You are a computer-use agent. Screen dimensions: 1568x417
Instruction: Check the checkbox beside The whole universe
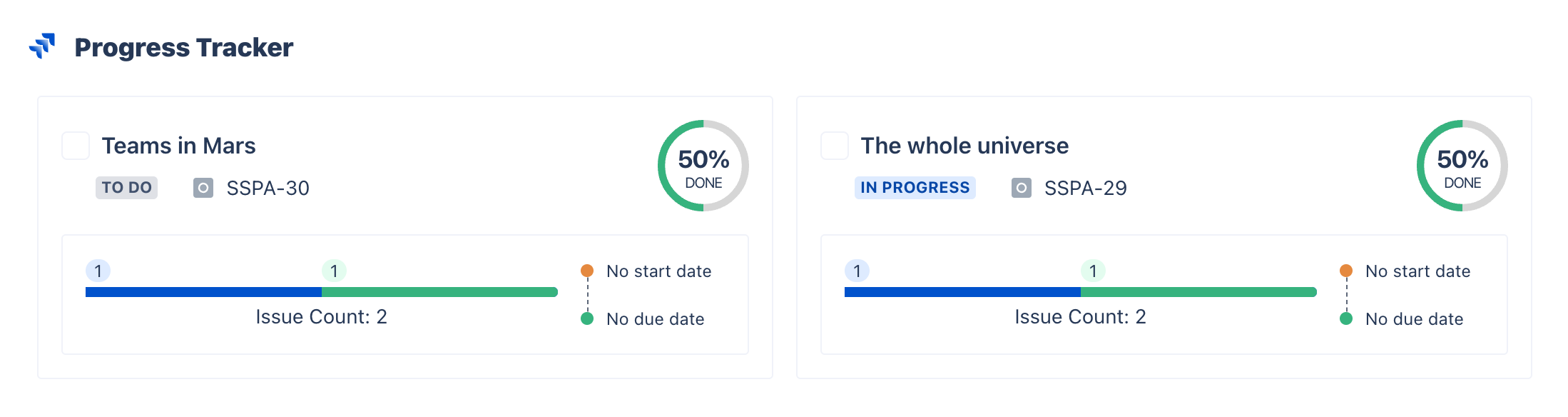[833, 146]
